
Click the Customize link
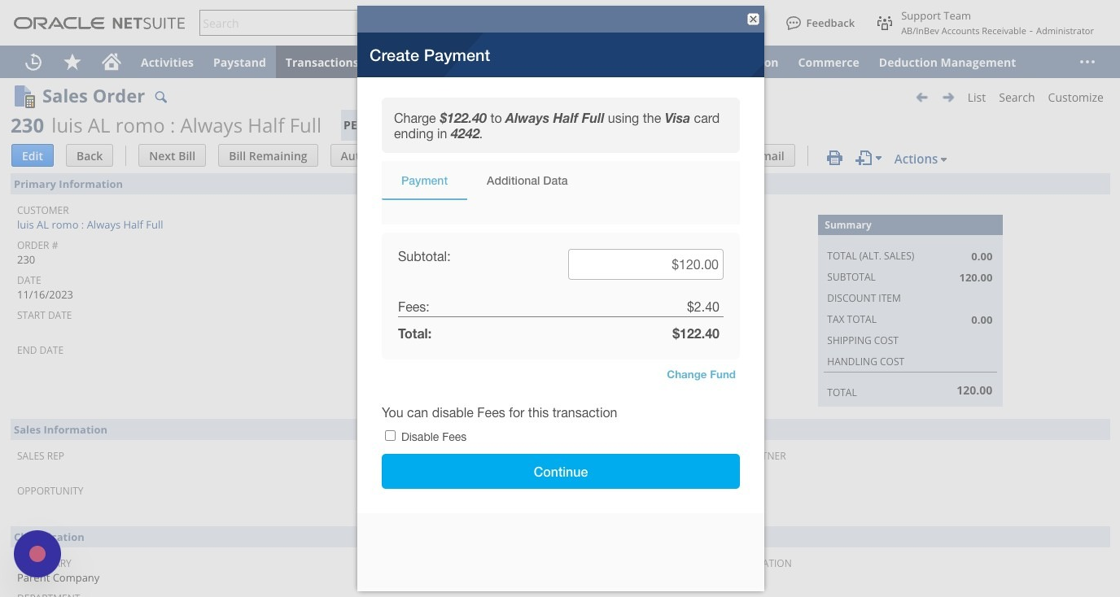click(x=1075, y=97)
